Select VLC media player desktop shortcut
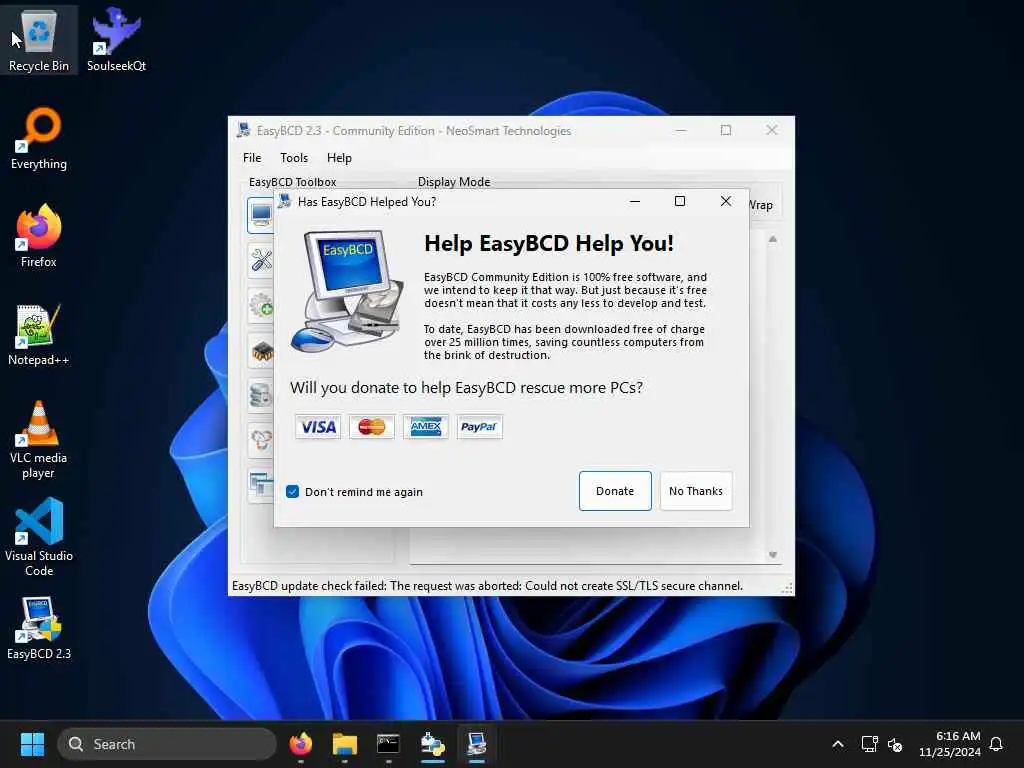 [x=39, y=439]
